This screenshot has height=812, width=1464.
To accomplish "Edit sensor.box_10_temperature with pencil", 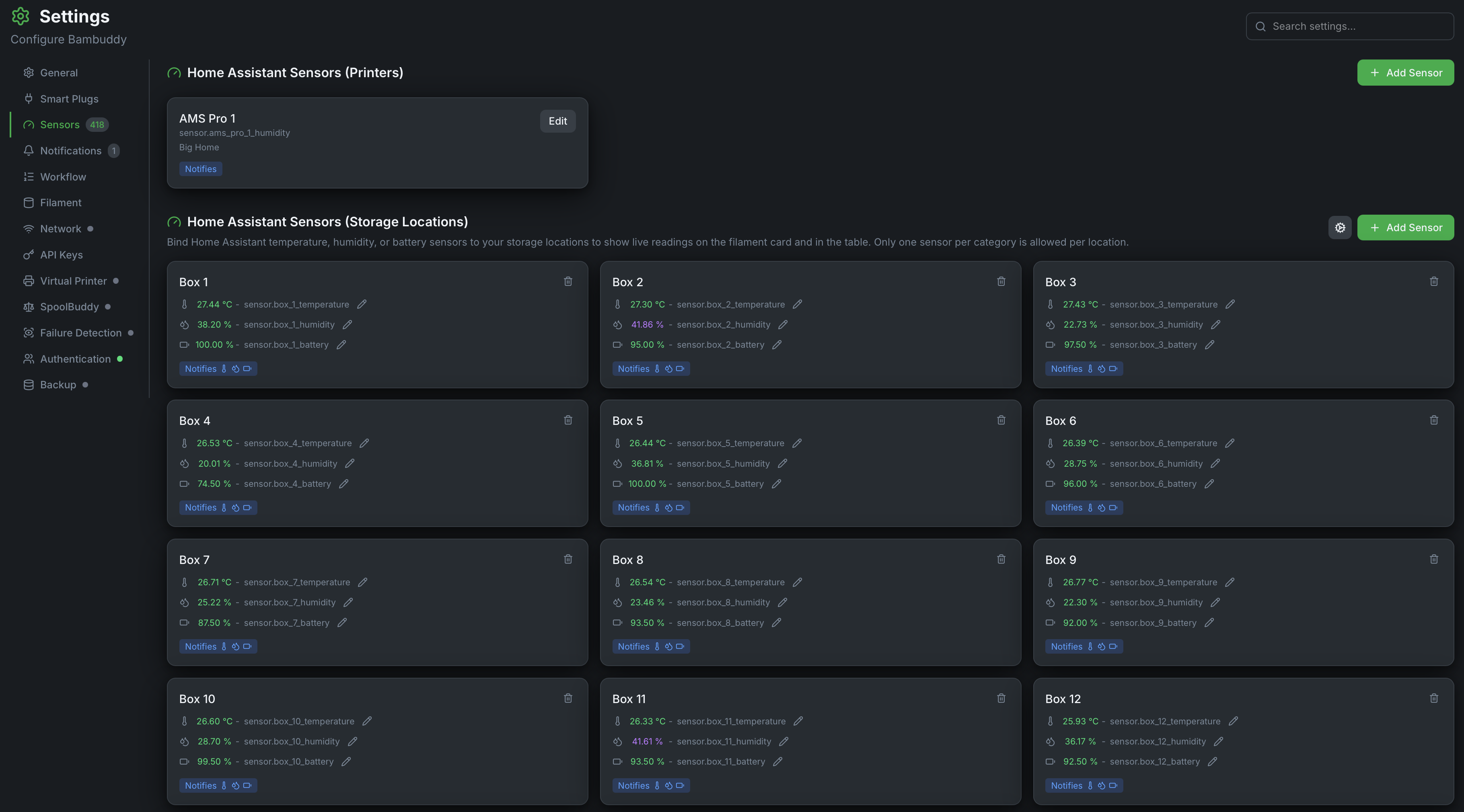I will tap(366, 721).
